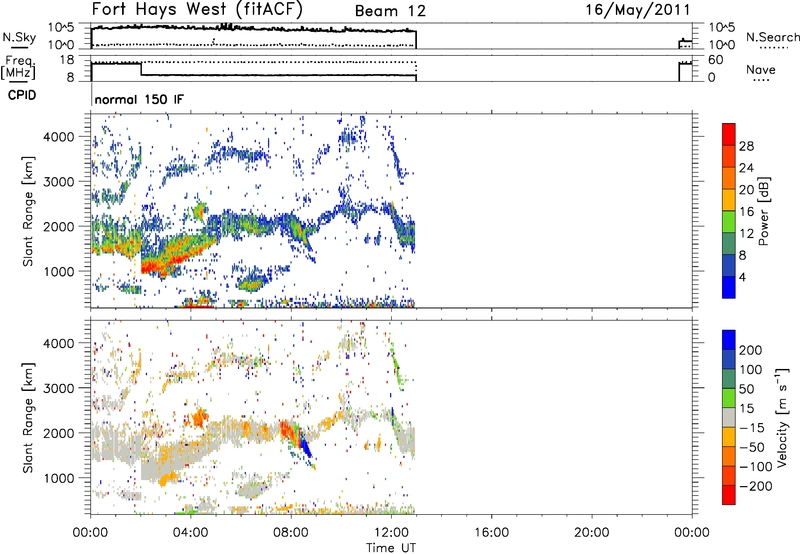Click the Power [dB] color bar label

point(763,211)
